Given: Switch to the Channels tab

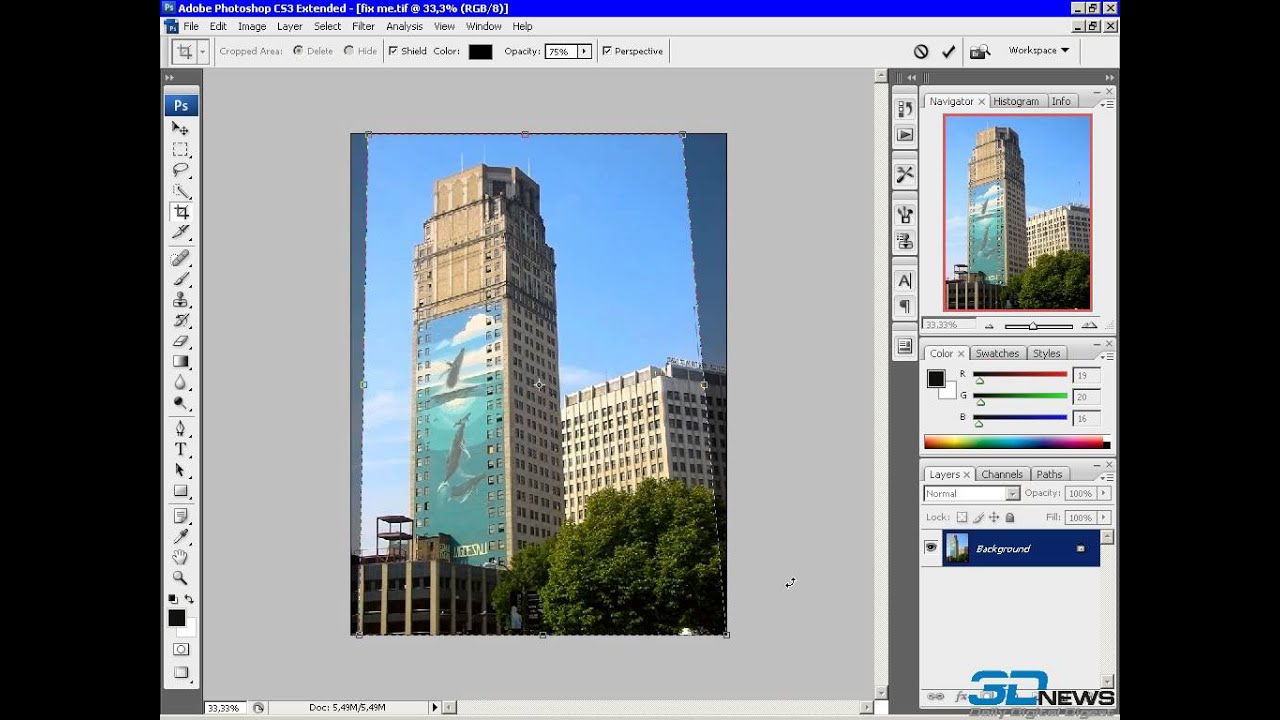Looking at the screenshot, I should (x=1001, y=474).
